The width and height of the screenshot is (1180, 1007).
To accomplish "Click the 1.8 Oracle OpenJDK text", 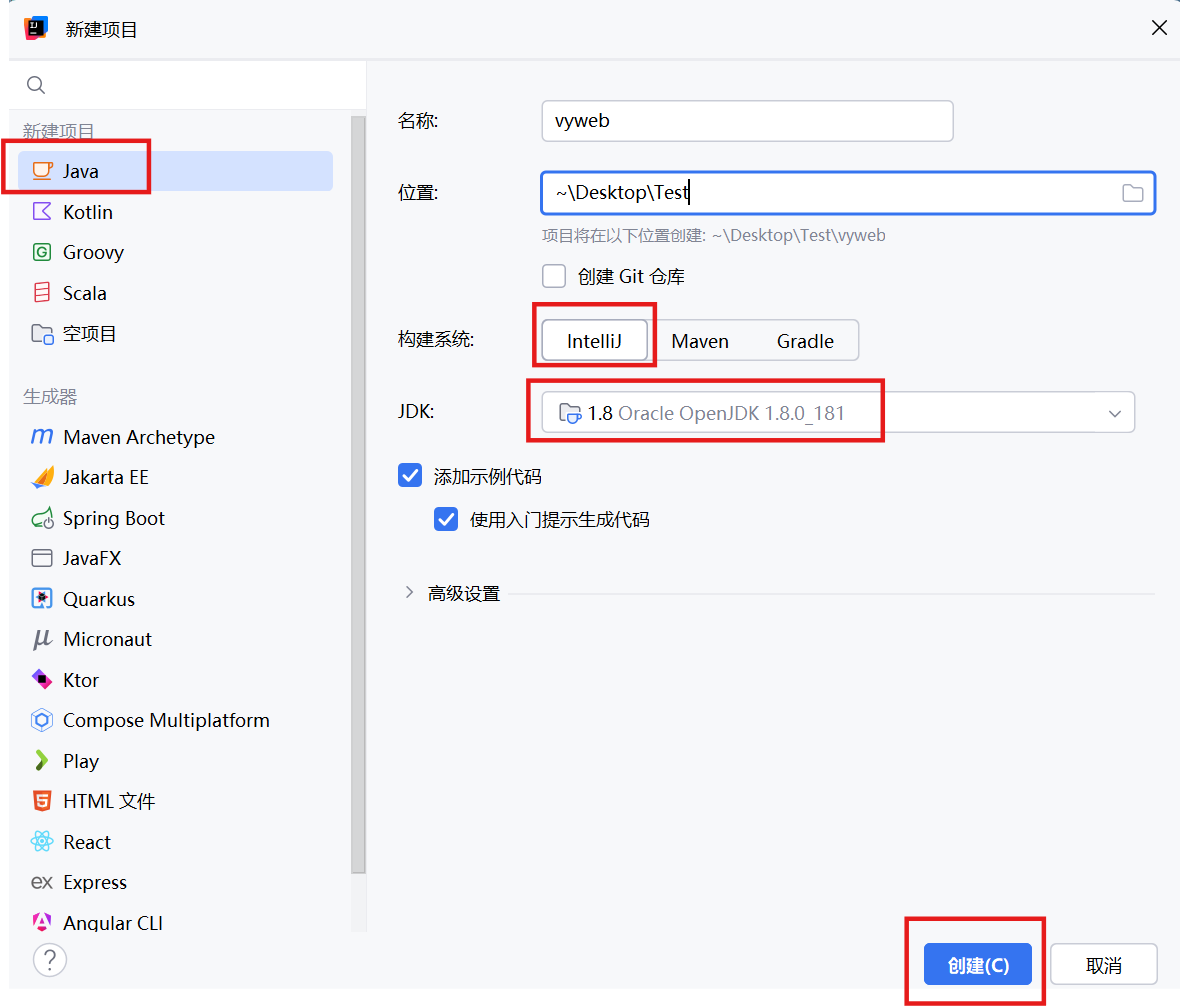I will click(716, 413).
